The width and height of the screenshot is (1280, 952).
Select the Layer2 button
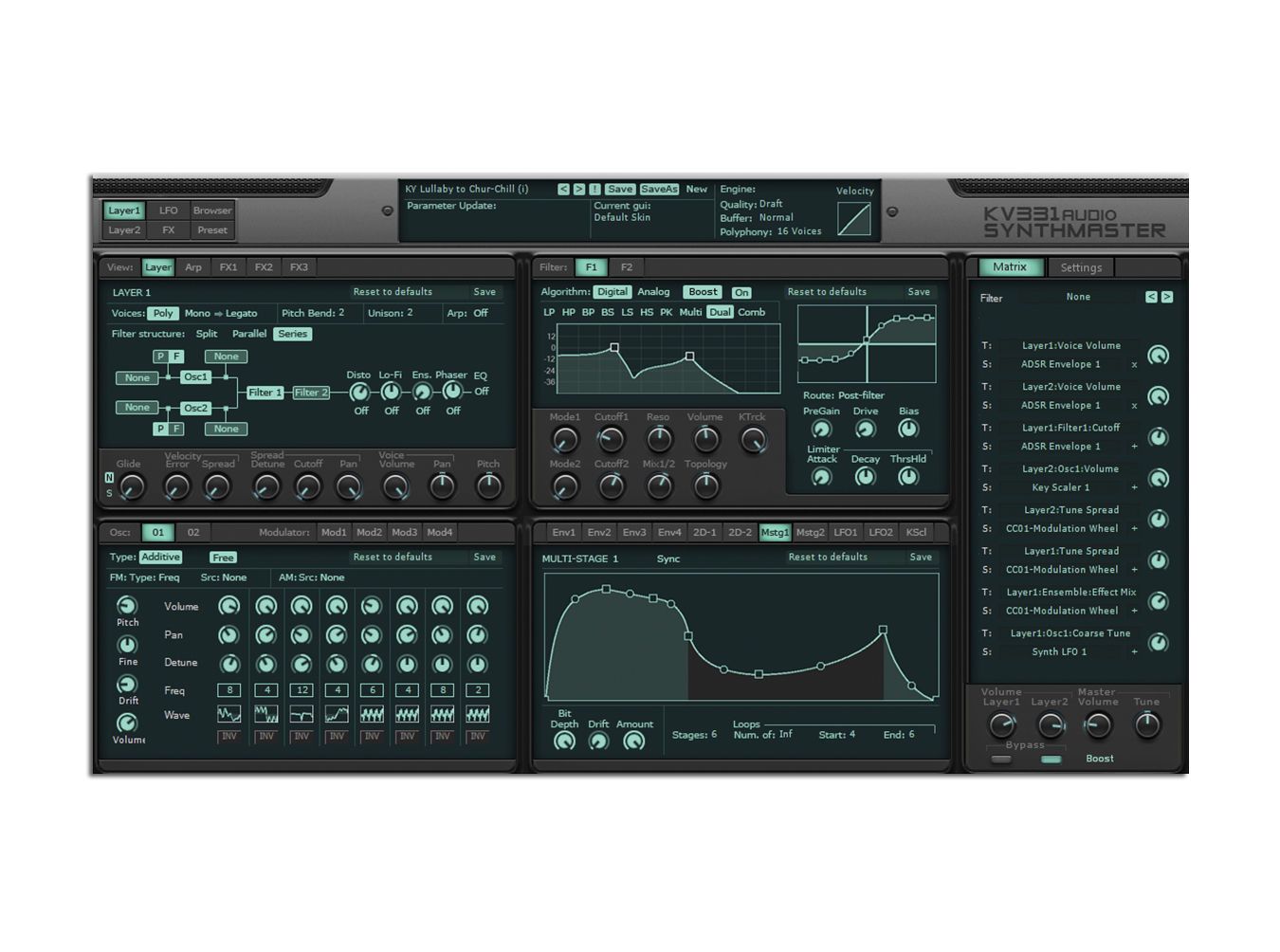[124, 230]
